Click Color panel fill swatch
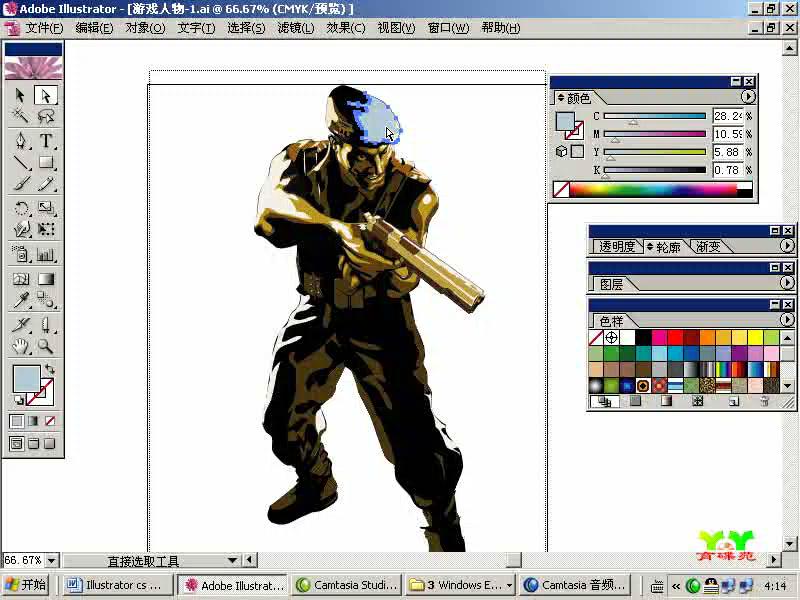This screenshot has width=800, height=600. (x=565, y=121)
